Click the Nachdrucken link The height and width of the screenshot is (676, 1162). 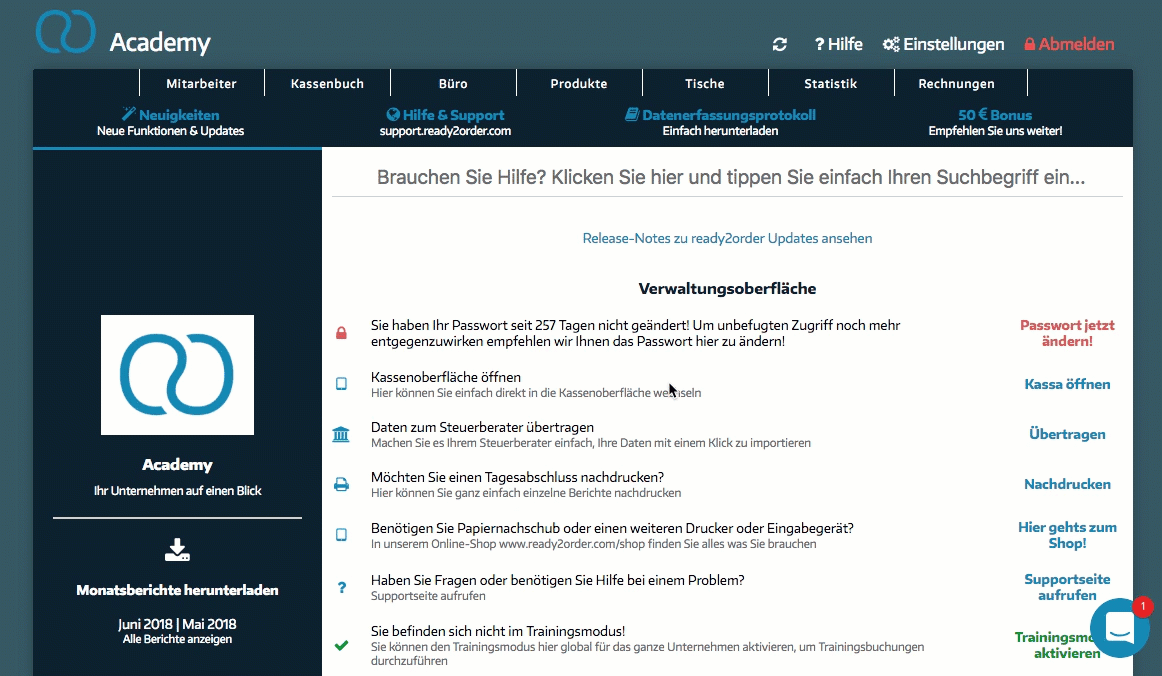coord(1067,484)
